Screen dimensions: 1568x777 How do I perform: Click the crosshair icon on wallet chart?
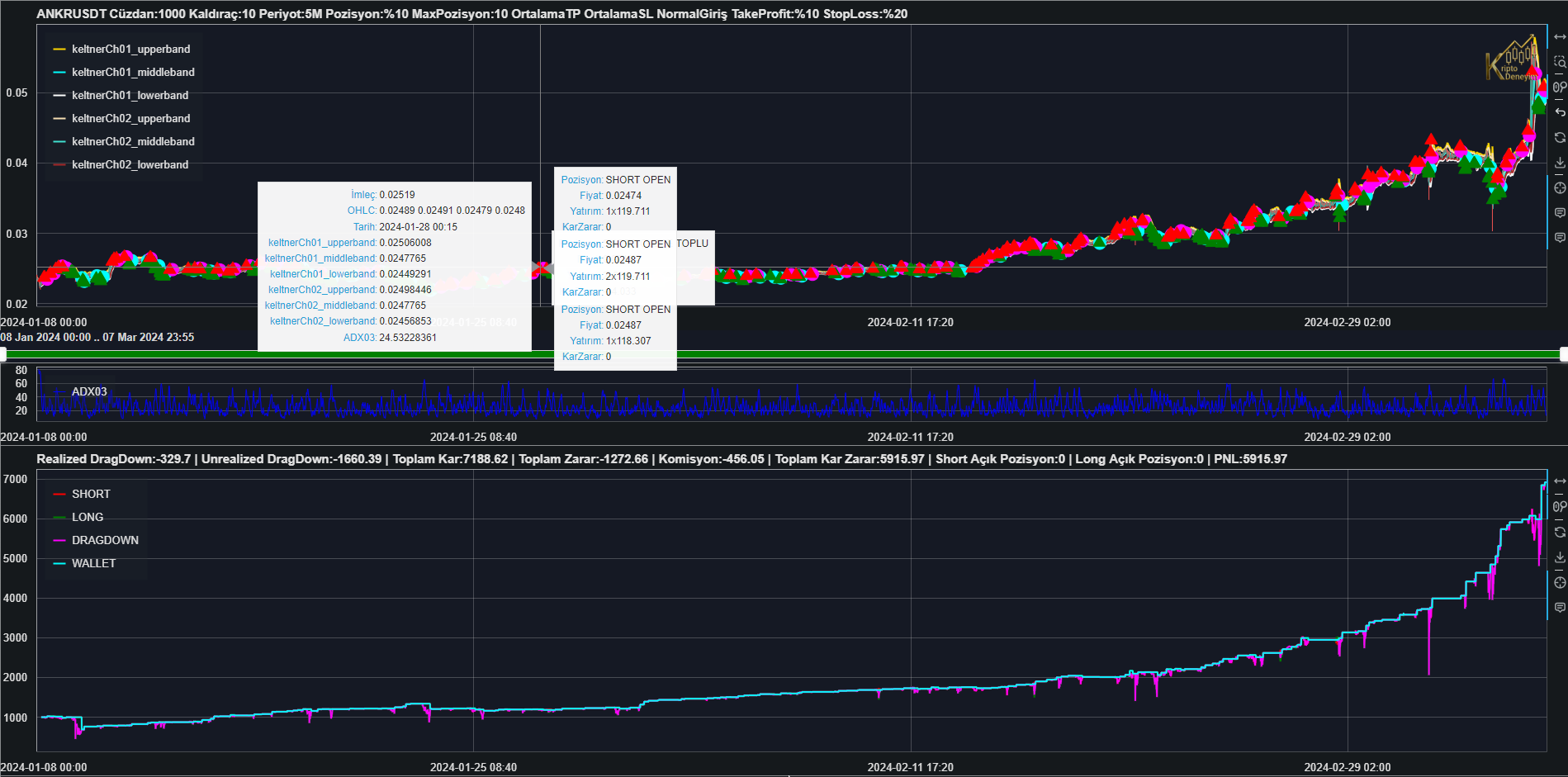click(1559, 582)
